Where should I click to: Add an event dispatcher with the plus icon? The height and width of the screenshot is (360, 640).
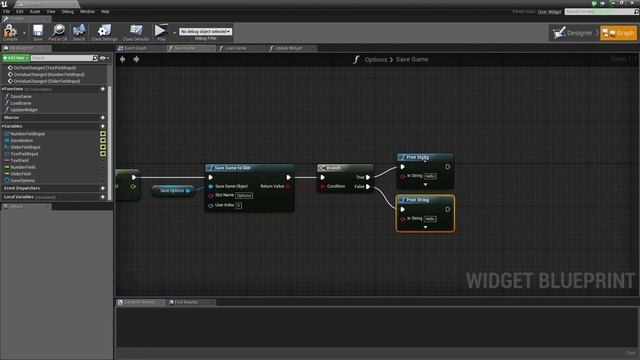102,188
